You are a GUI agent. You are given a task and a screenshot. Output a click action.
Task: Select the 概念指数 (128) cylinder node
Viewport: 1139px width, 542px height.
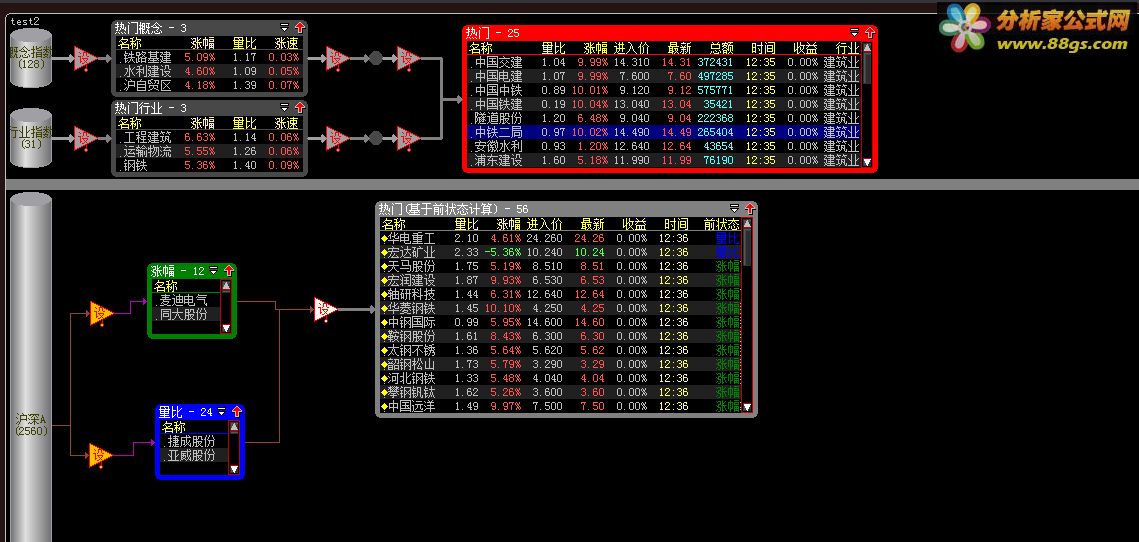click(x=31, y=57)
